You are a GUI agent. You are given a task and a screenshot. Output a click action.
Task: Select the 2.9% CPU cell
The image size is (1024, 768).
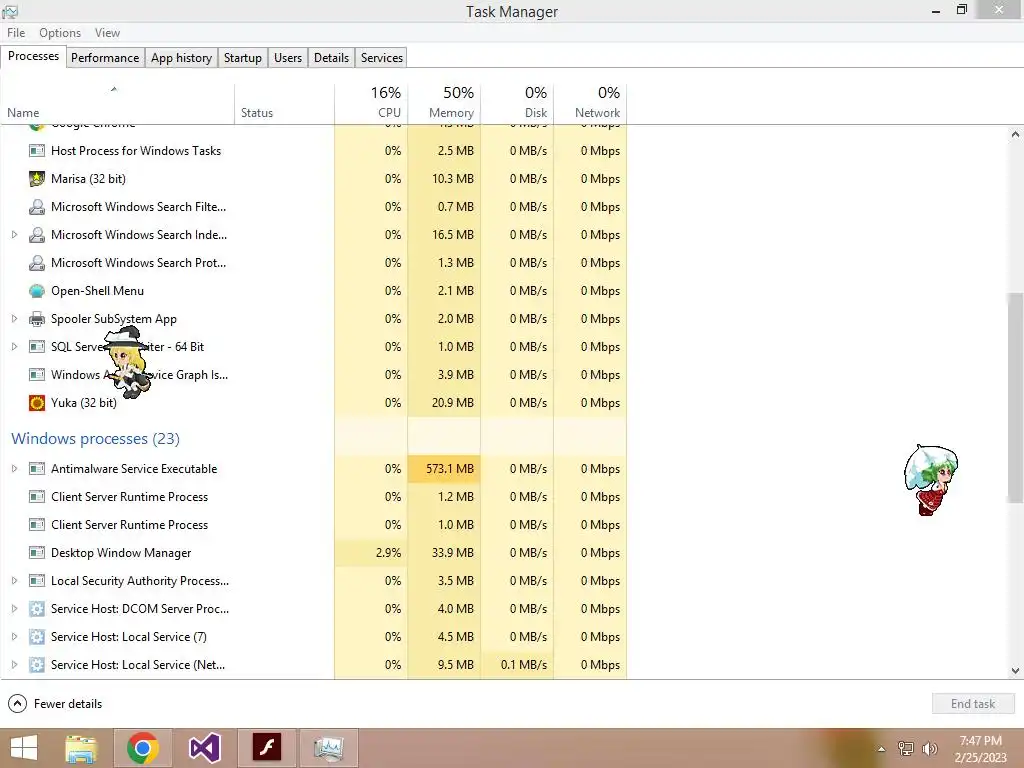(371, 553)
